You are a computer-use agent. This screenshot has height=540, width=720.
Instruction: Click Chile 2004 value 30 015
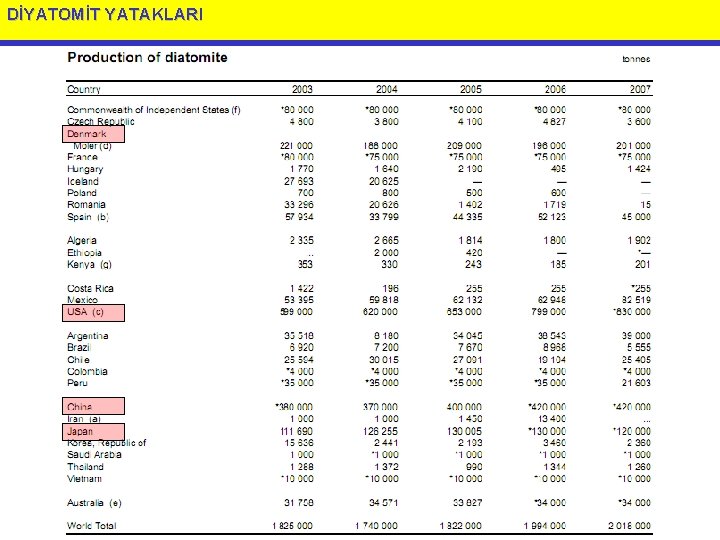tap(384, 360)
